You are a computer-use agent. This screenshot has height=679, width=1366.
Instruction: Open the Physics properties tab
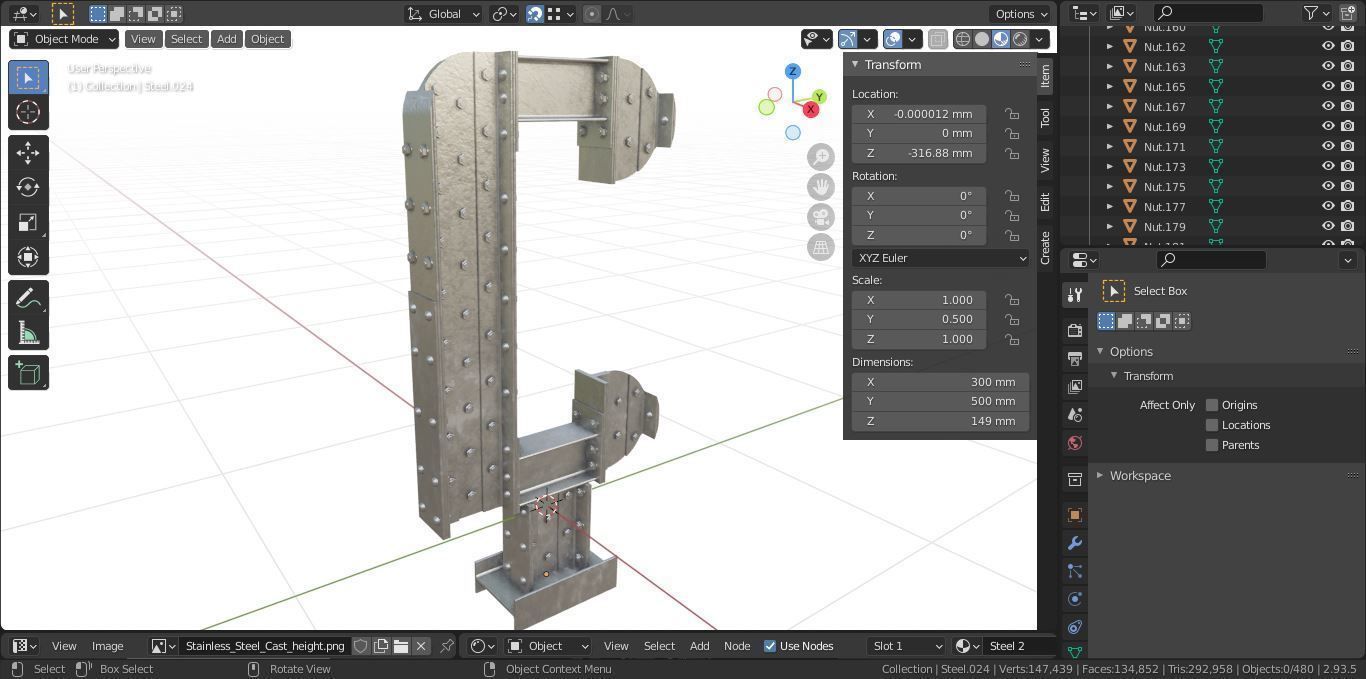1075,599
